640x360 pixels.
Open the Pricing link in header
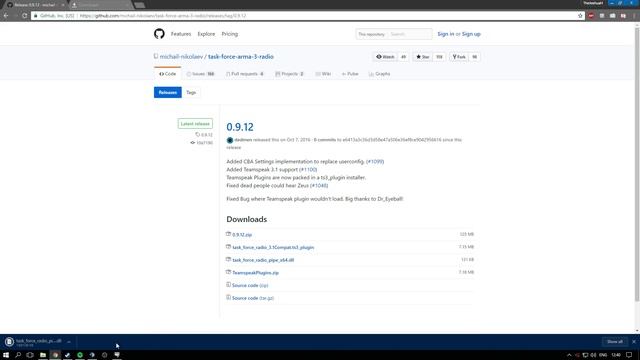(230, 34)
